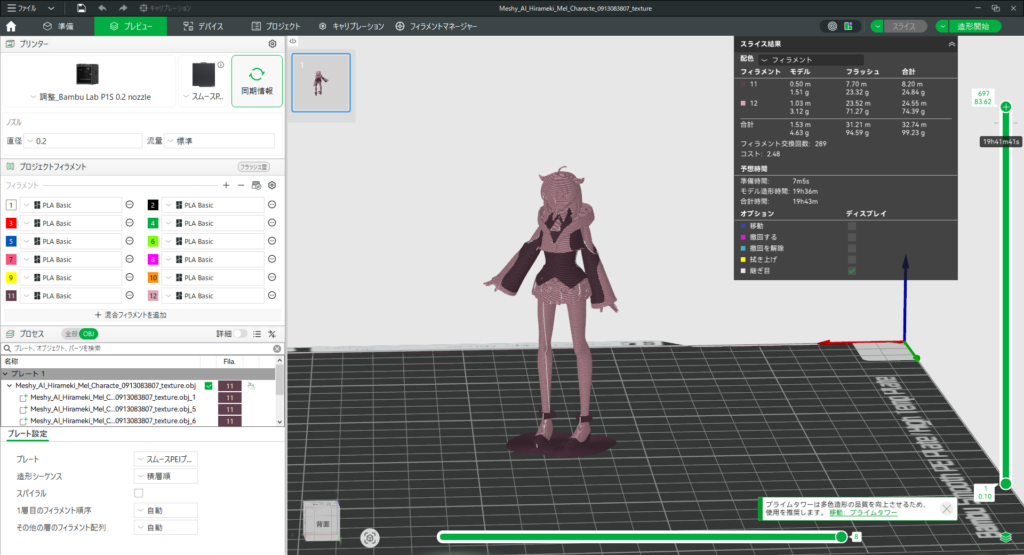Open 流量 標準 dropdown
Image resolution: width=1024 pixels, height=555 pixels.
219,141
